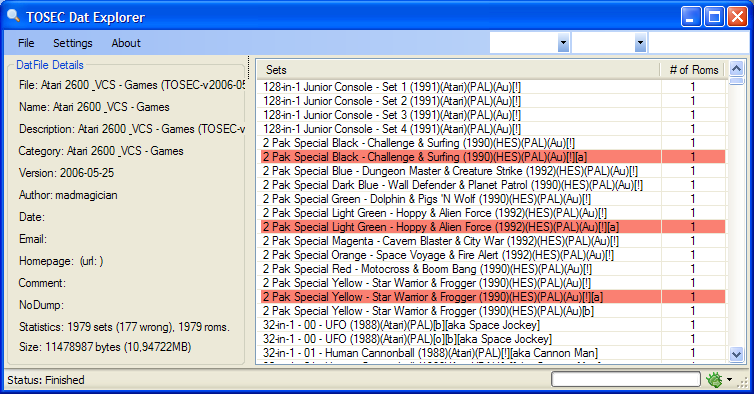The width and height of the screenshot is (754, 394).
Task: Click the Homepage: (url: ) line
Action: pos(61,261)
